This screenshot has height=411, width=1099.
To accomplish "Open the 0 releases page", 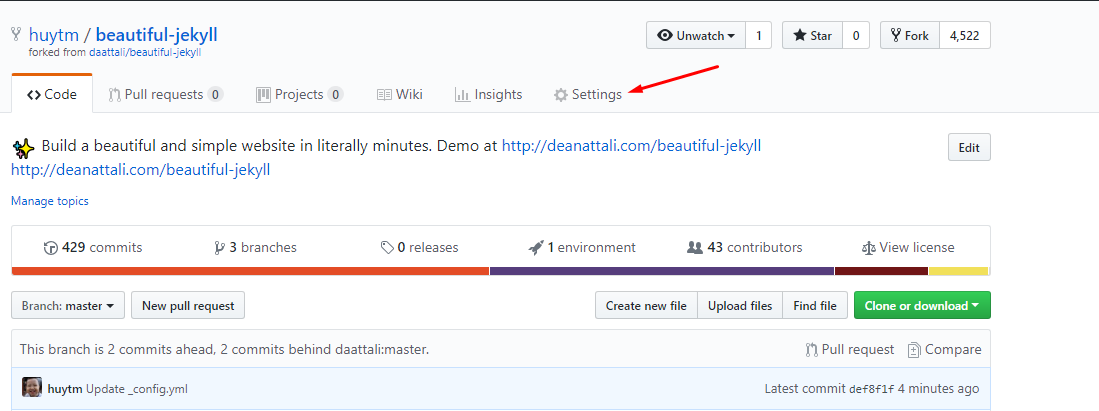I will coord(419,248).
